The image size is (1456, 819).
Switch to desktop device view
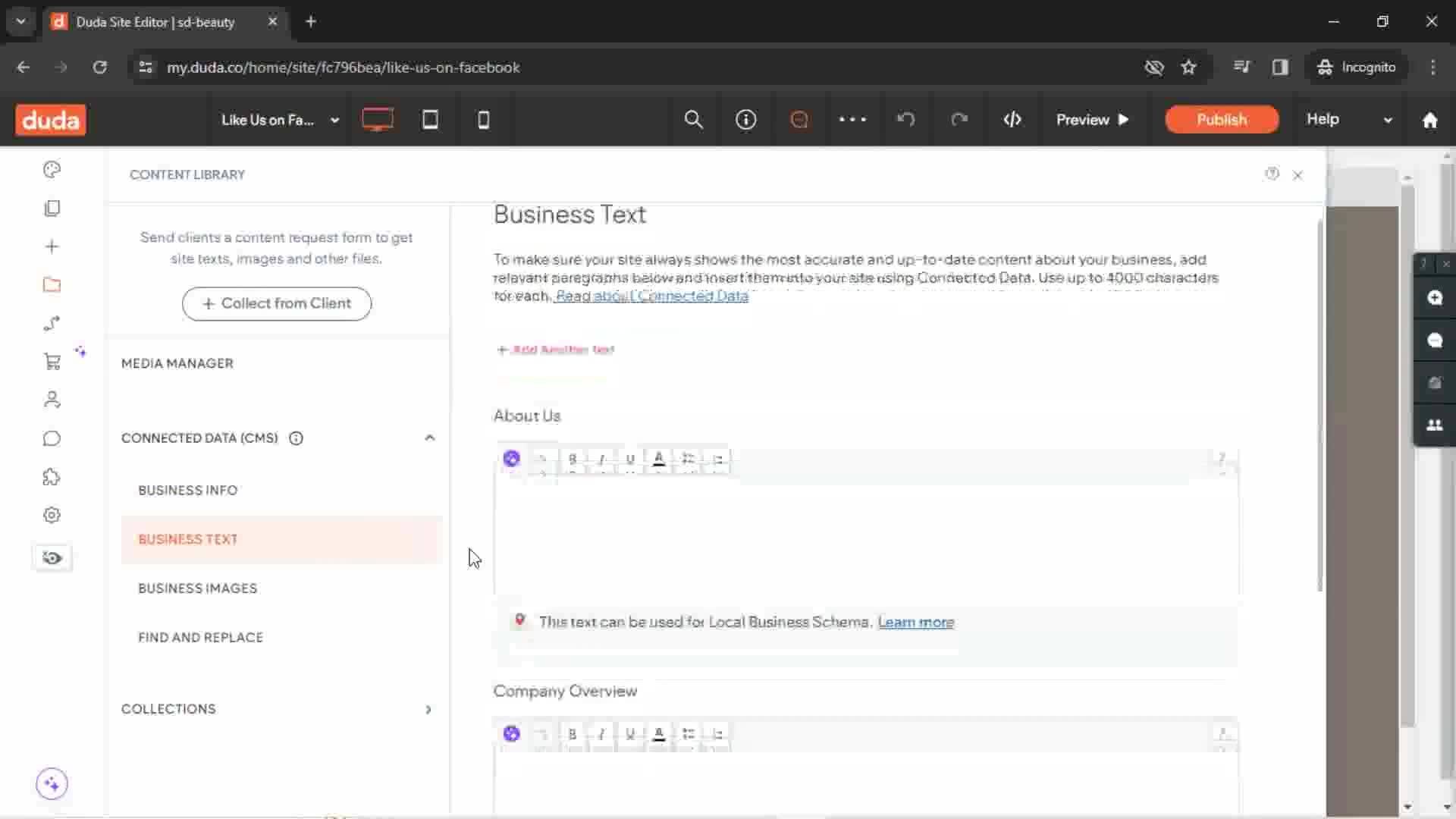[377, 120]
